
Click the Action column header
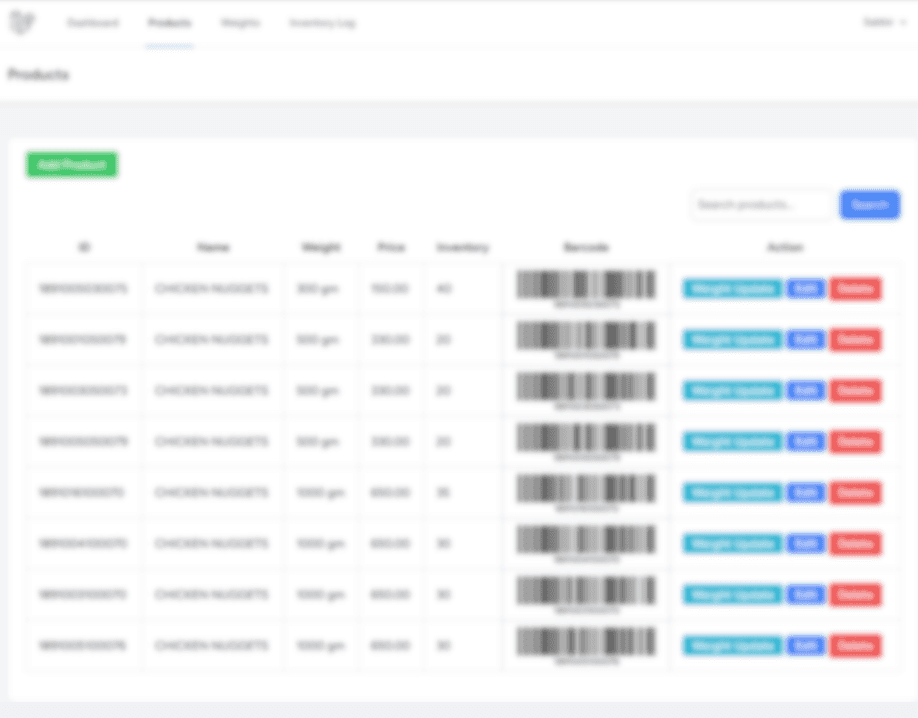(785, 247)
